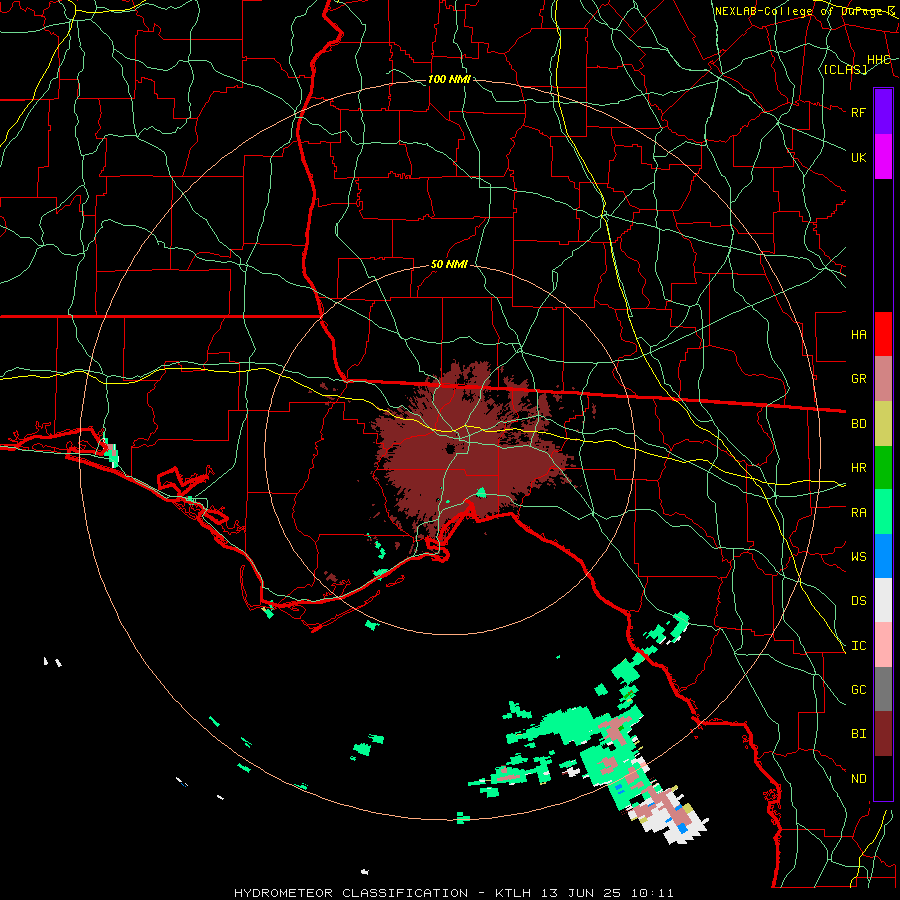The height and width of the screenshot is (900, 900).
Task: Click the BD yellow legend swatch
Action: click(x=883, y=423)
